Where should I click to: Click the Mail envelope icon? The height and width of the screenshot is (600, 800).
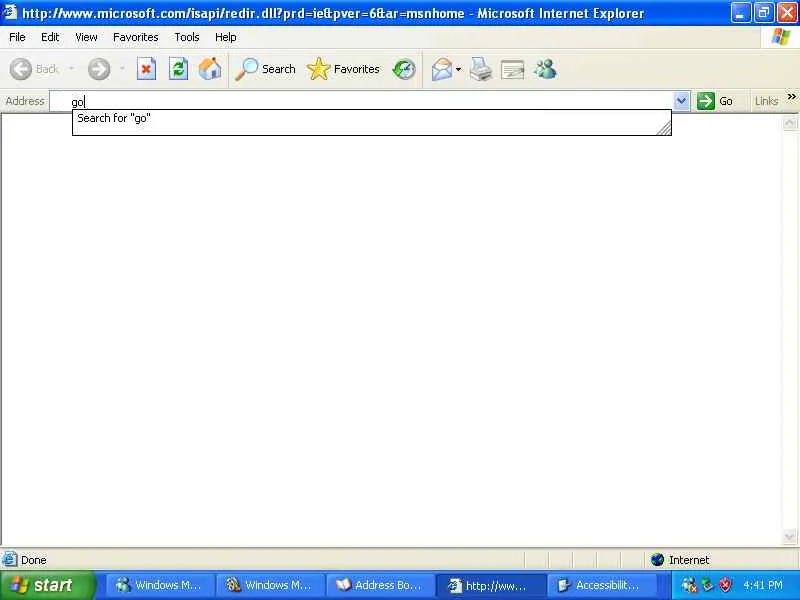point(442,69)
